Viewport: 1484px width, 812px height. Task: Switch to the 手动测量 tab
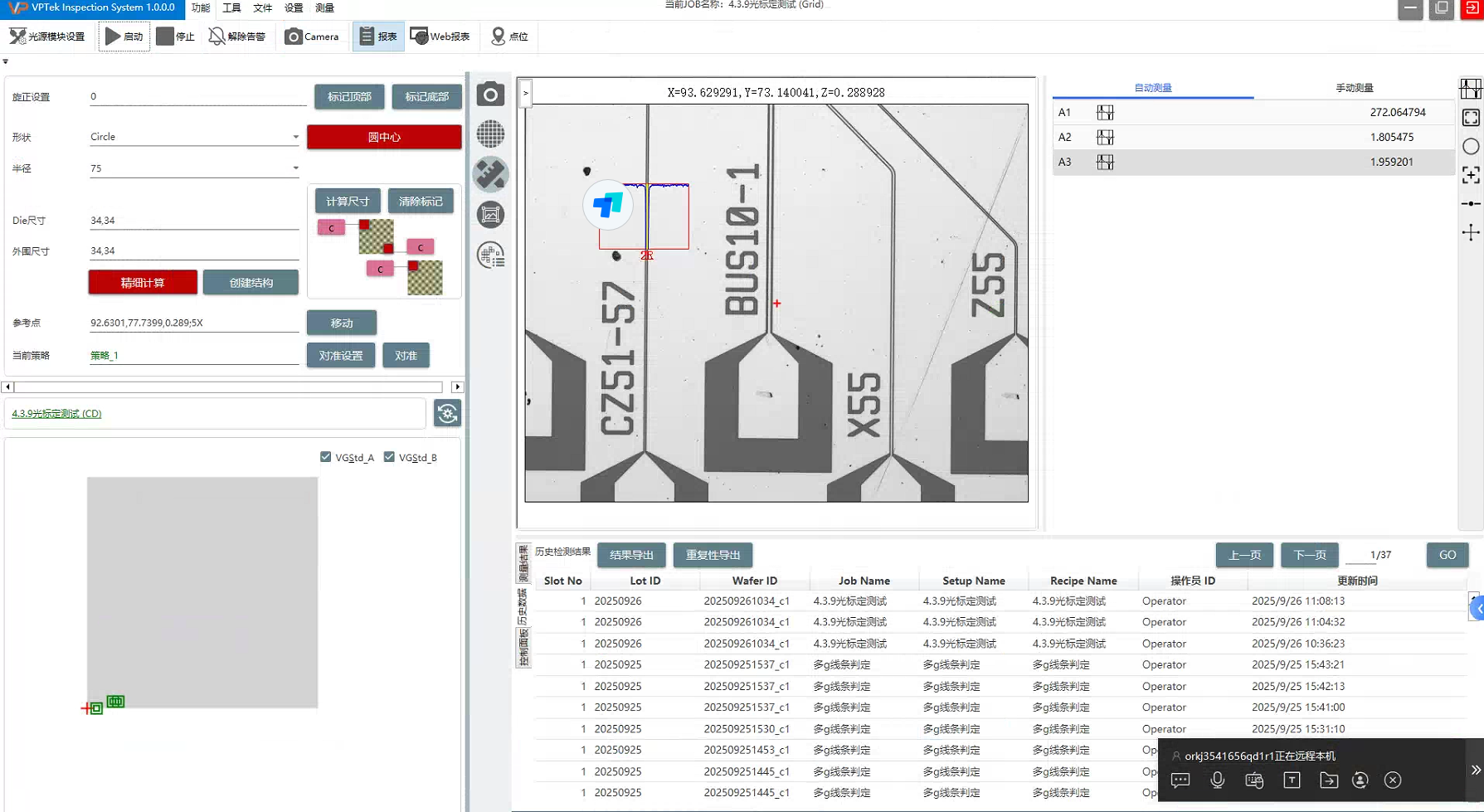click(x=1354, y=88)
